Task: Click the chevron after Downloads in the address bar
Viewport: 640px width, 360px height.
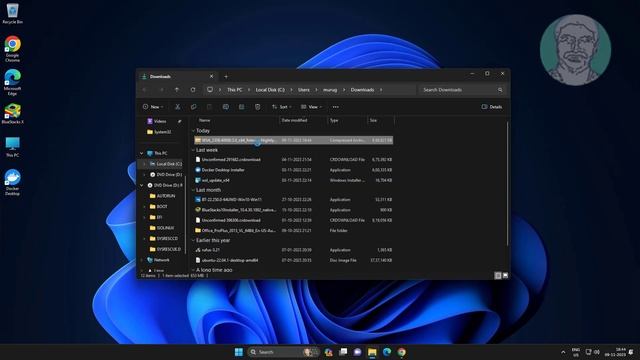Action: [x=381, y=90]
